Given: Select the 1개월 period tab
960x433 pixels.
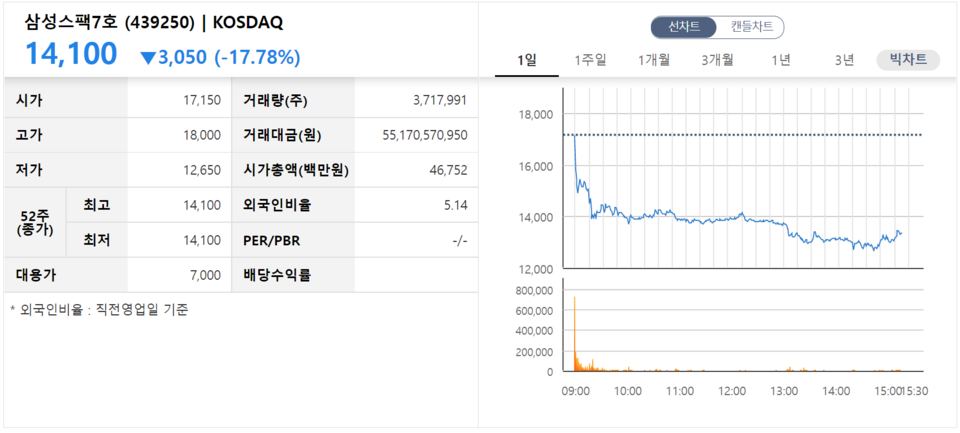Looking at the screenshot, I should [653, 60].
